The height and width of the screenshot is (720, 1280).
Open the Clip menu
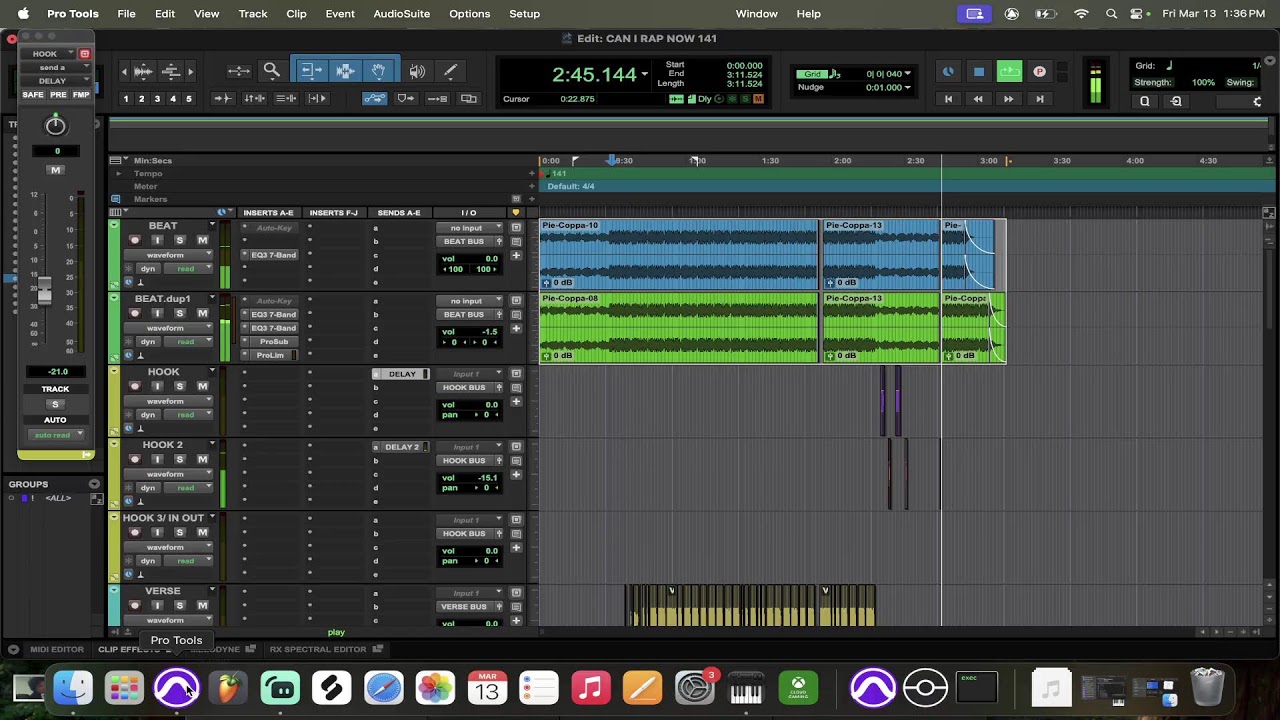(296, 13)
